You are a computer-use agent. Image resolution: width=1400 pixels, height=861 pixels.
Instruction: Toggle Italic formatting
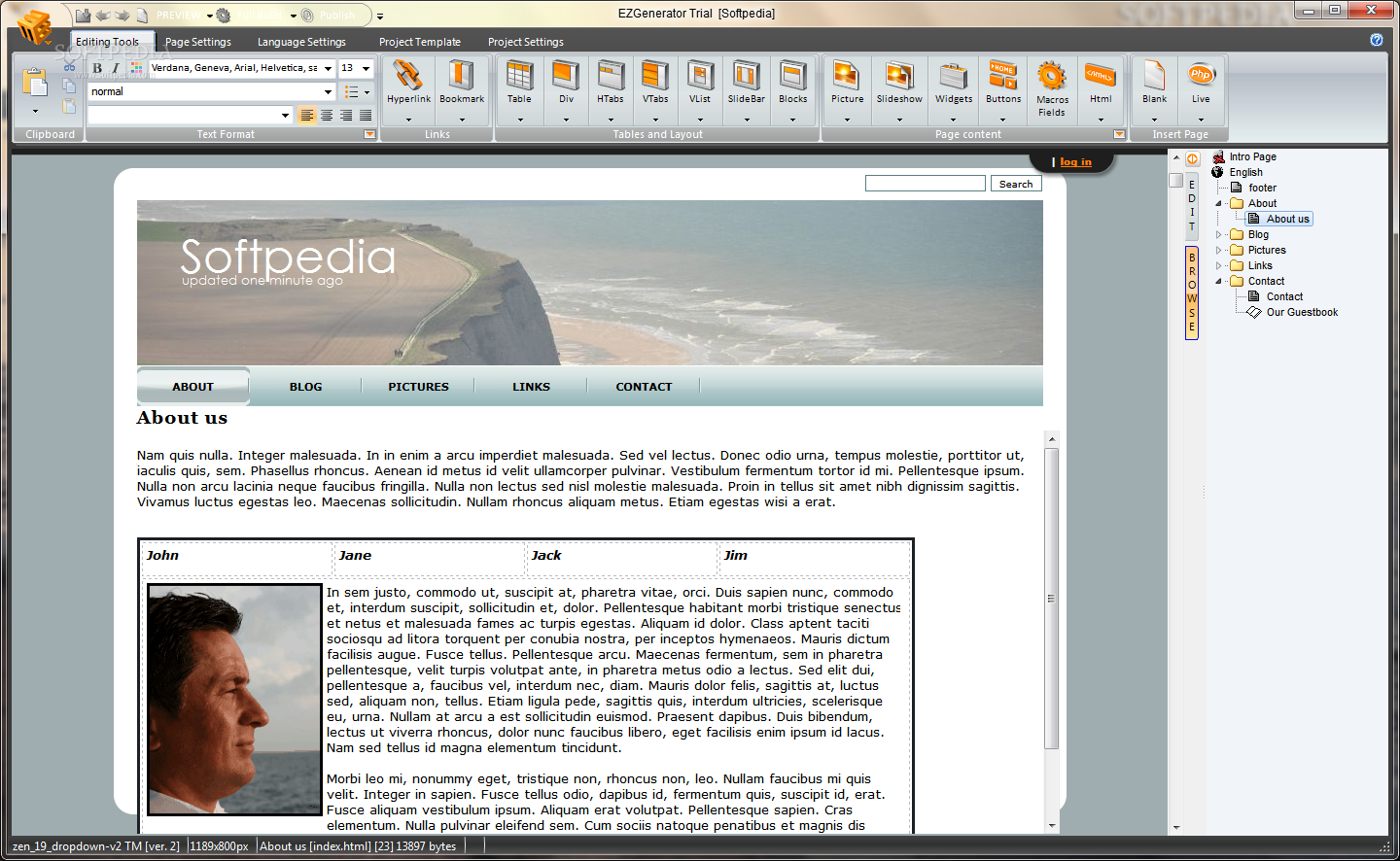coord(116,68)
